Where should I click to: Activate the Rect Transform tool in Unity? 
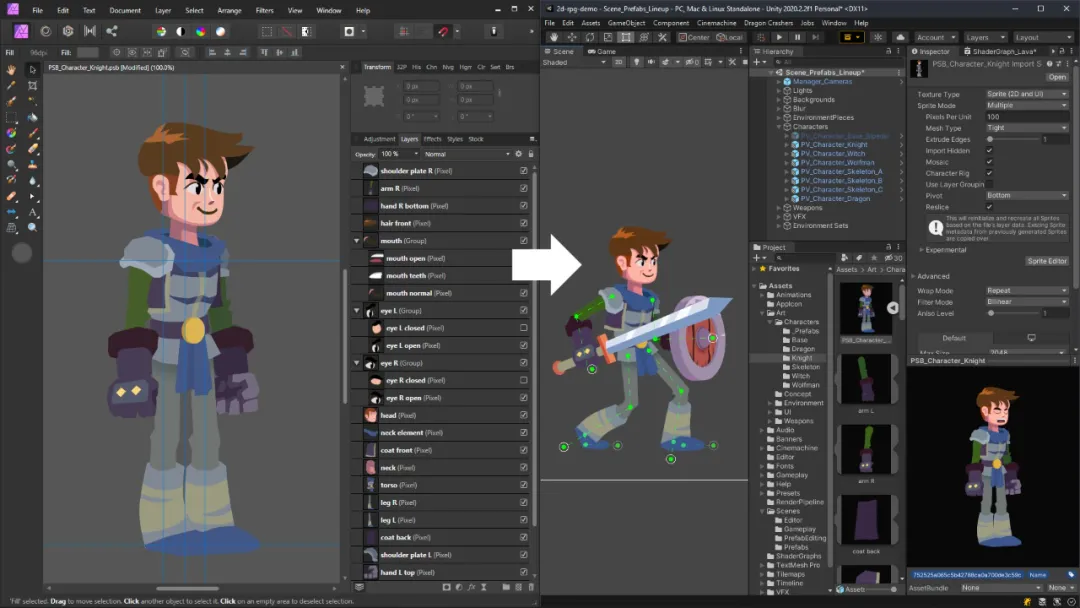627,36
